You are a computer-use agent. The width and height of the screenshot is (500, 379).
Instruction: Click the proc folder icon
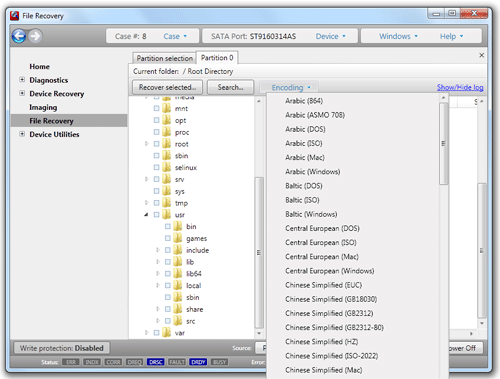[x=167, y=132]
